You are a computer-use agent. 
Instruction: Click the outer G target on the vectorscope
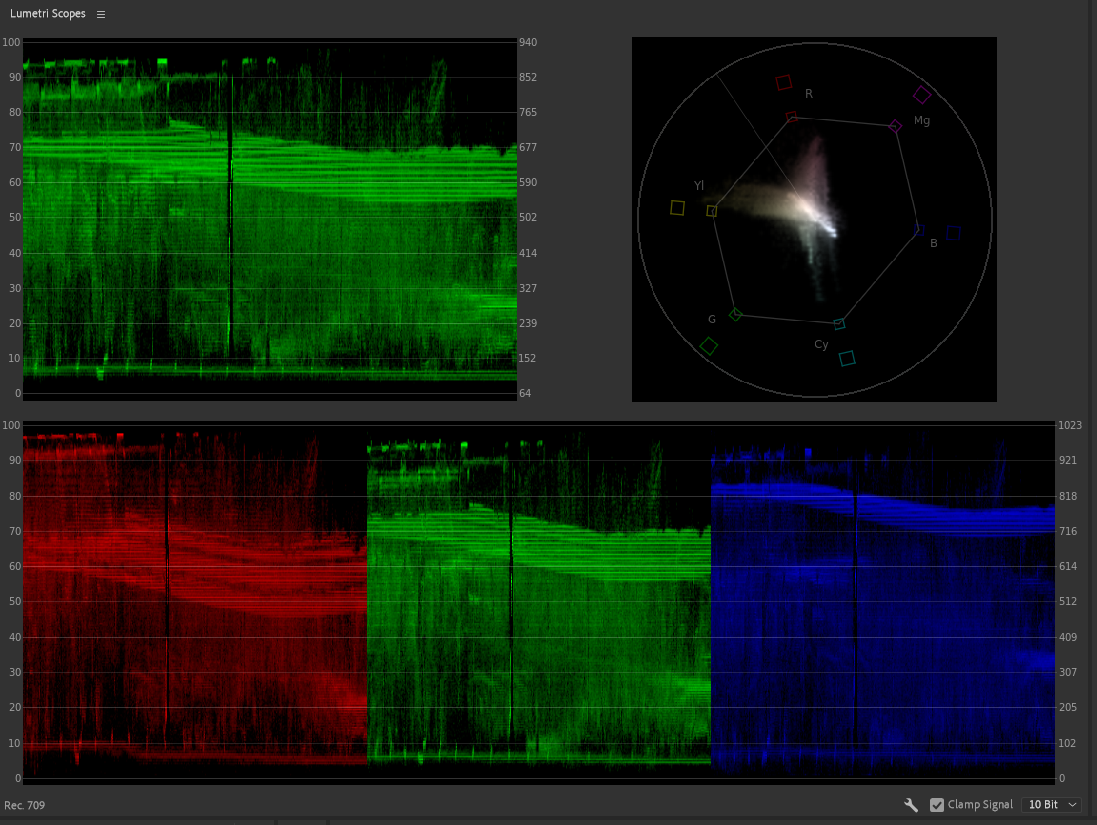click(709, 345)
